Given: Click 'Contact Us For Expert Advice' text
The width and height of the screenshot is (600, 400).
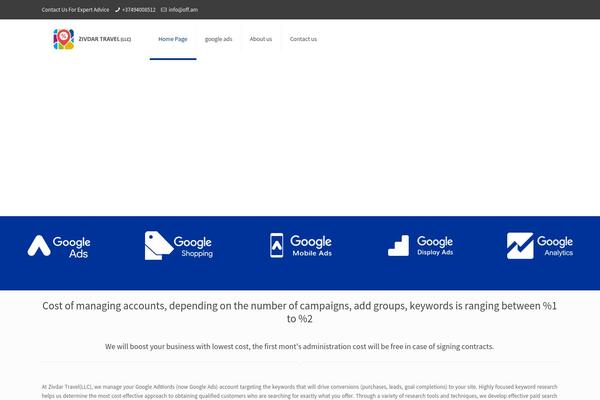Looking at the screenshot, I should pyautogui.click(x=75, y=10).
